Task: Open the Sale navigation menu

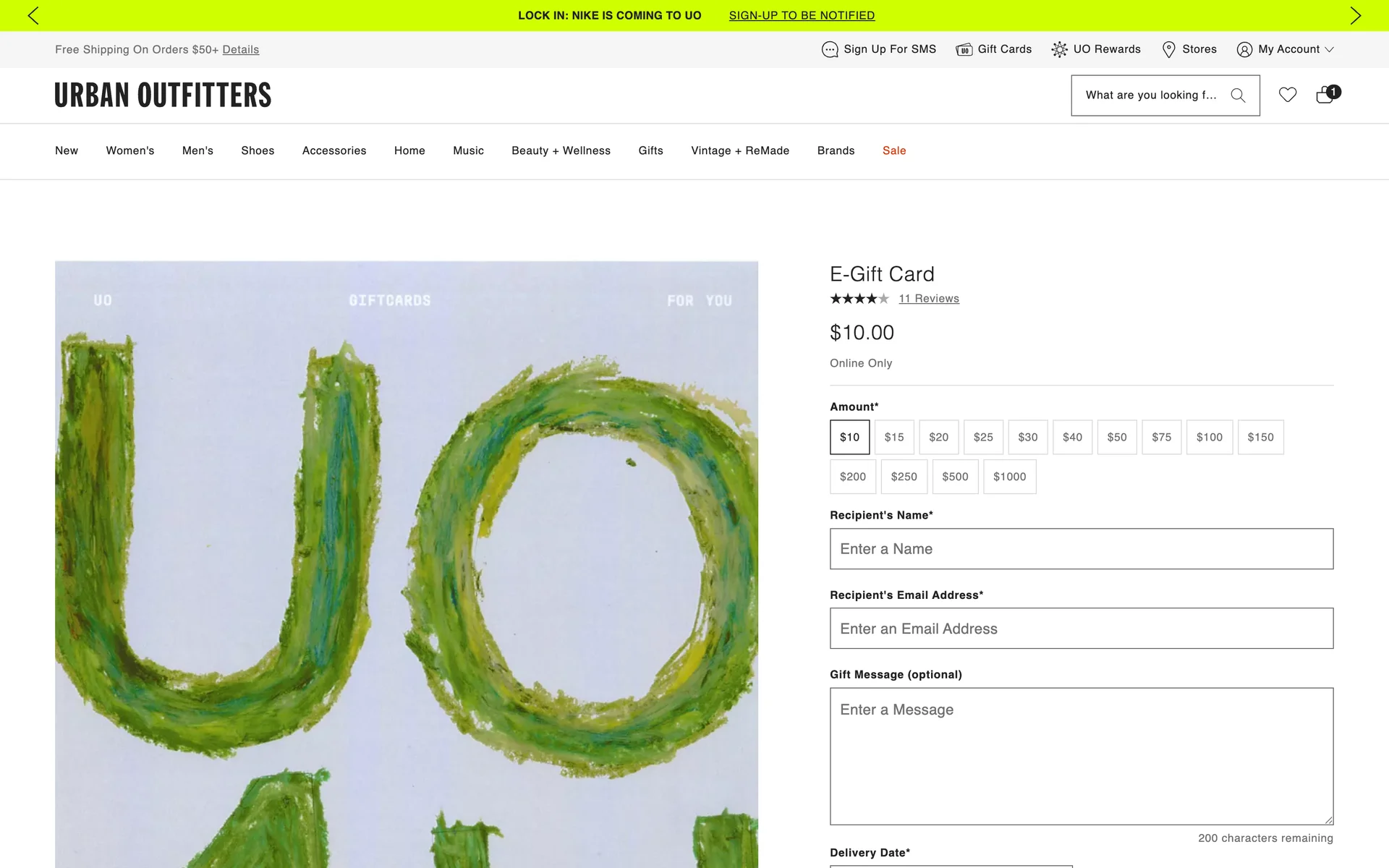Action: pos(894,150)
